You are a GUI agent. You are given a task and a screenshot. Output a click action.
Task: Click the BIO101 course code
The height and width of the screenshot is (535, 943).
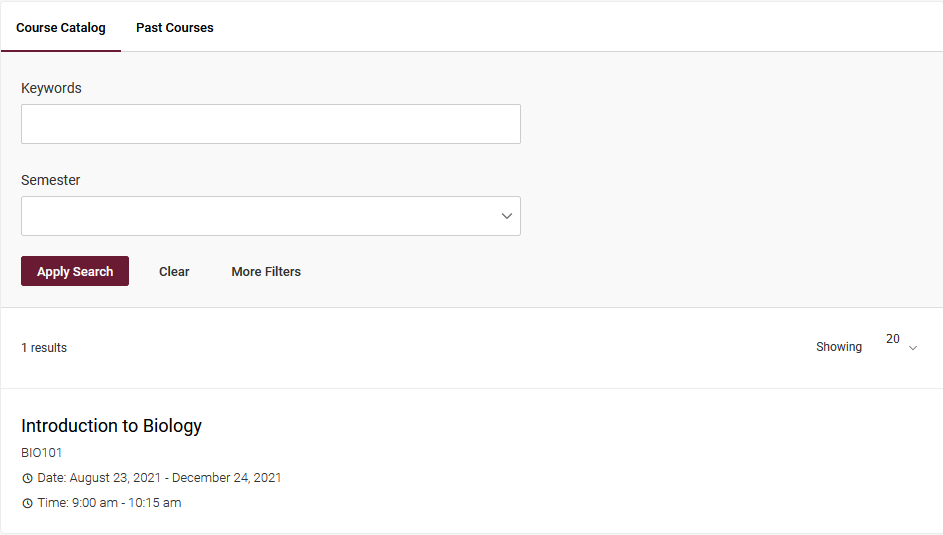42,453
